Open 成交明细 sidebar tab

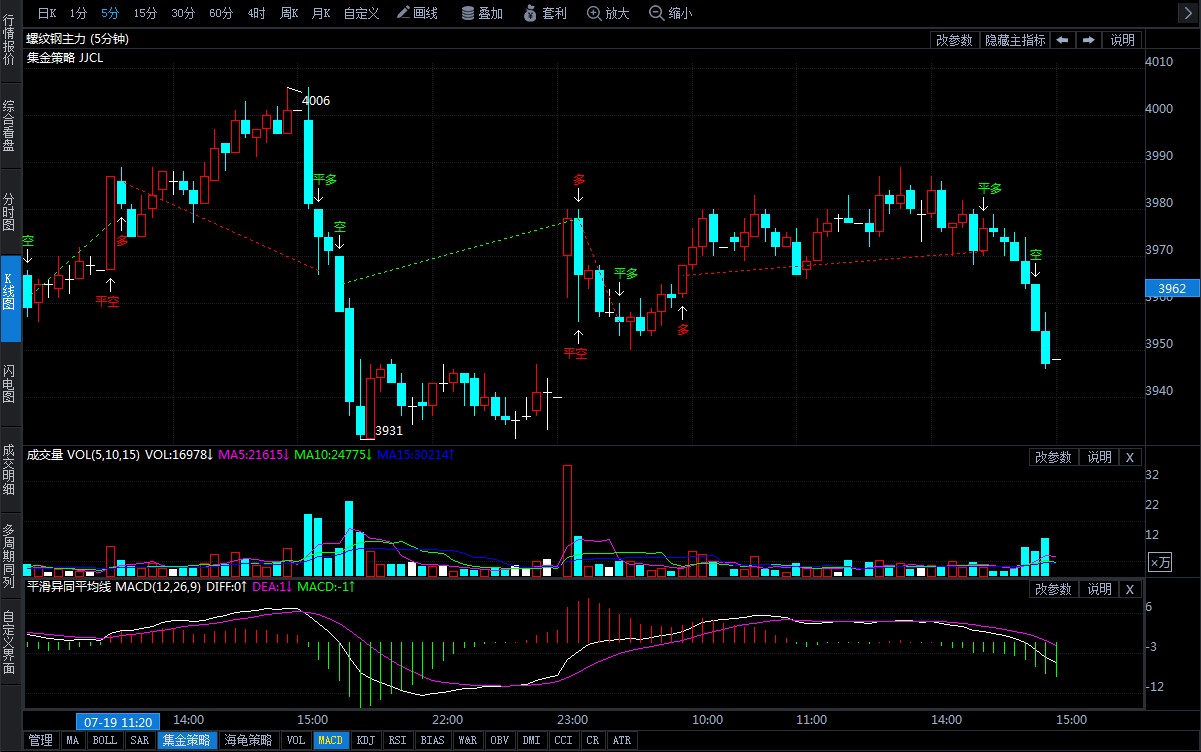[9, 470]
